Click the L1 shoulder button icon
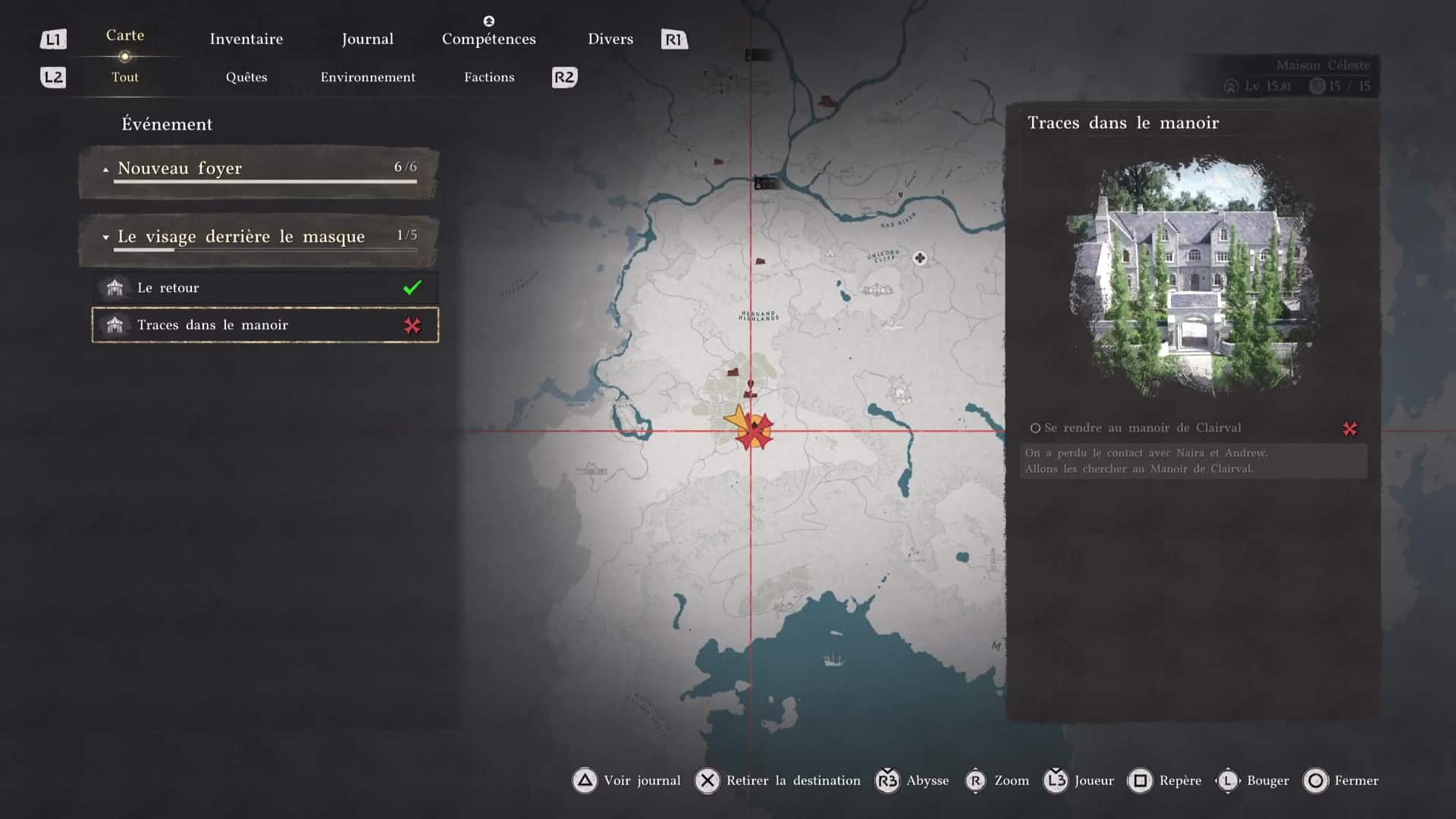1456x819 pixels. click(x=53, y=39)
